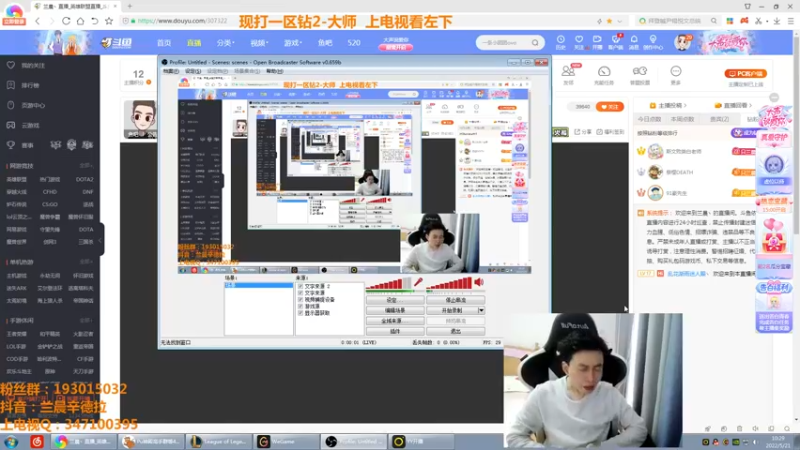Open the 云游戏 cloud gaming sidebar item

click(31, 125)
